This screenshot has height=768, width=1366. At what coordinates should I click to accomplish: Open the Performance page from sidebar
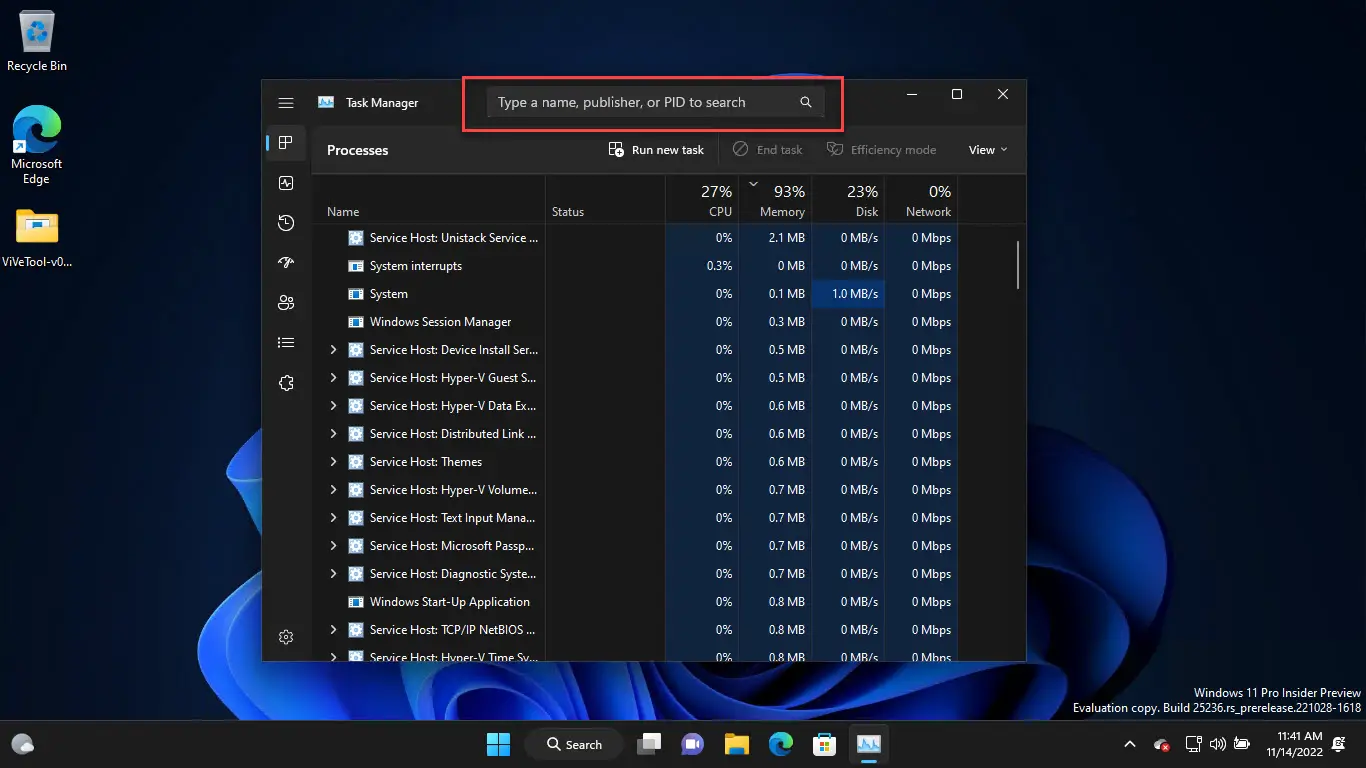[286, 183]
